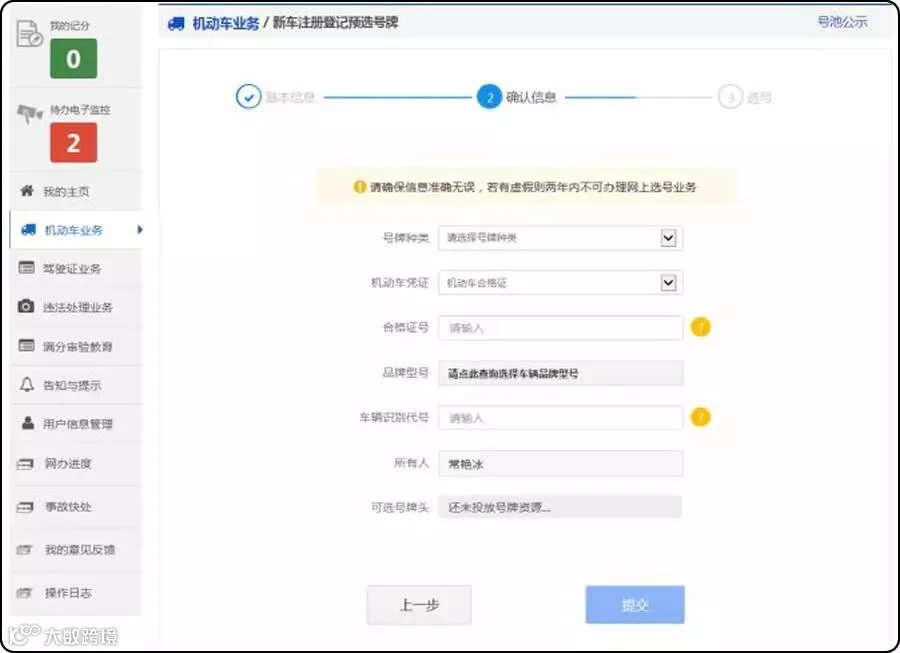This screenshot has width=900, height=653.
Task: Open 操作日志 sidebar menu
Action: point(76,593)
